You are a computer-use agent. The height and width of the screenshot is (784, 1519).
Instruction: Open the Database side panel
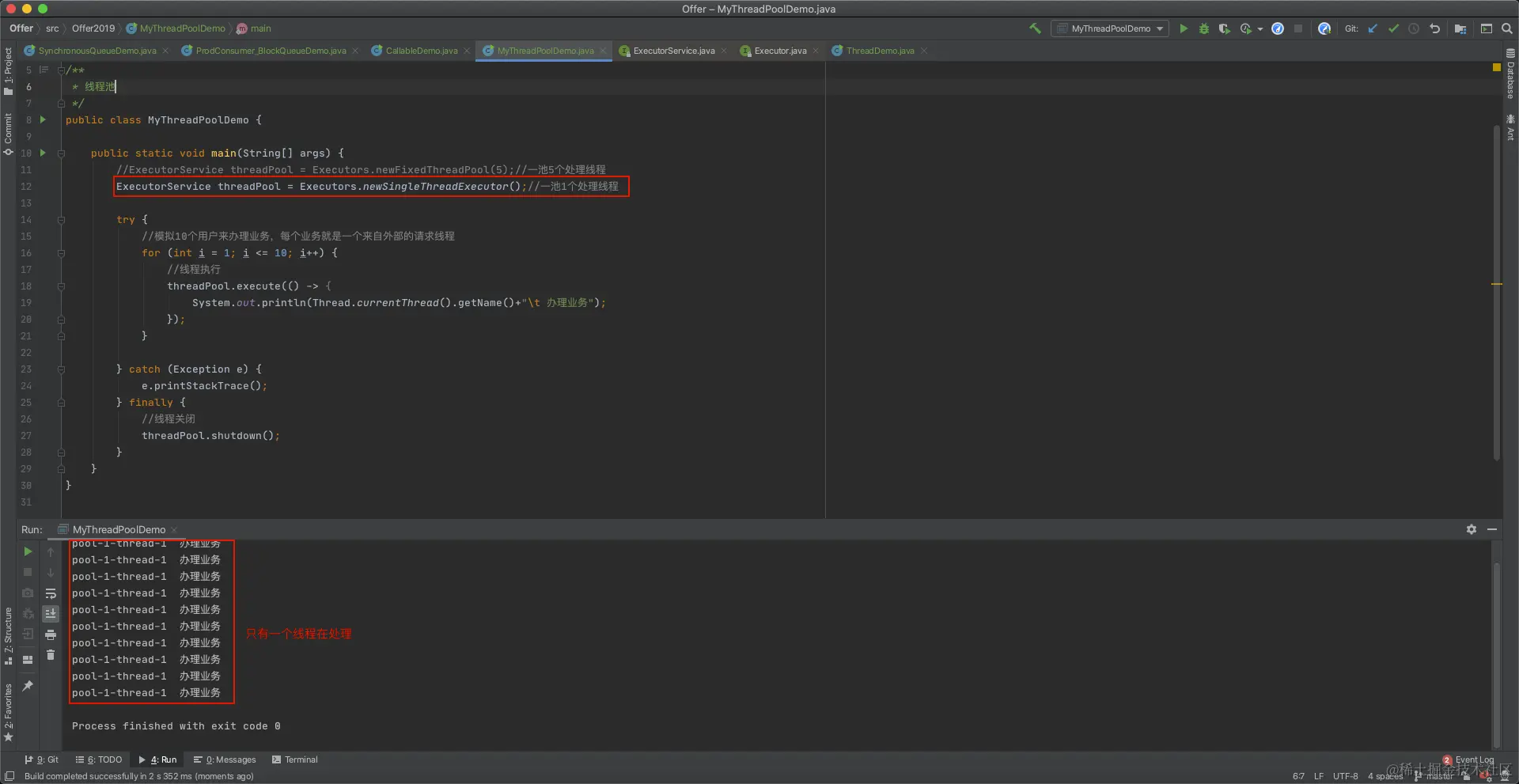point(1510,74)
